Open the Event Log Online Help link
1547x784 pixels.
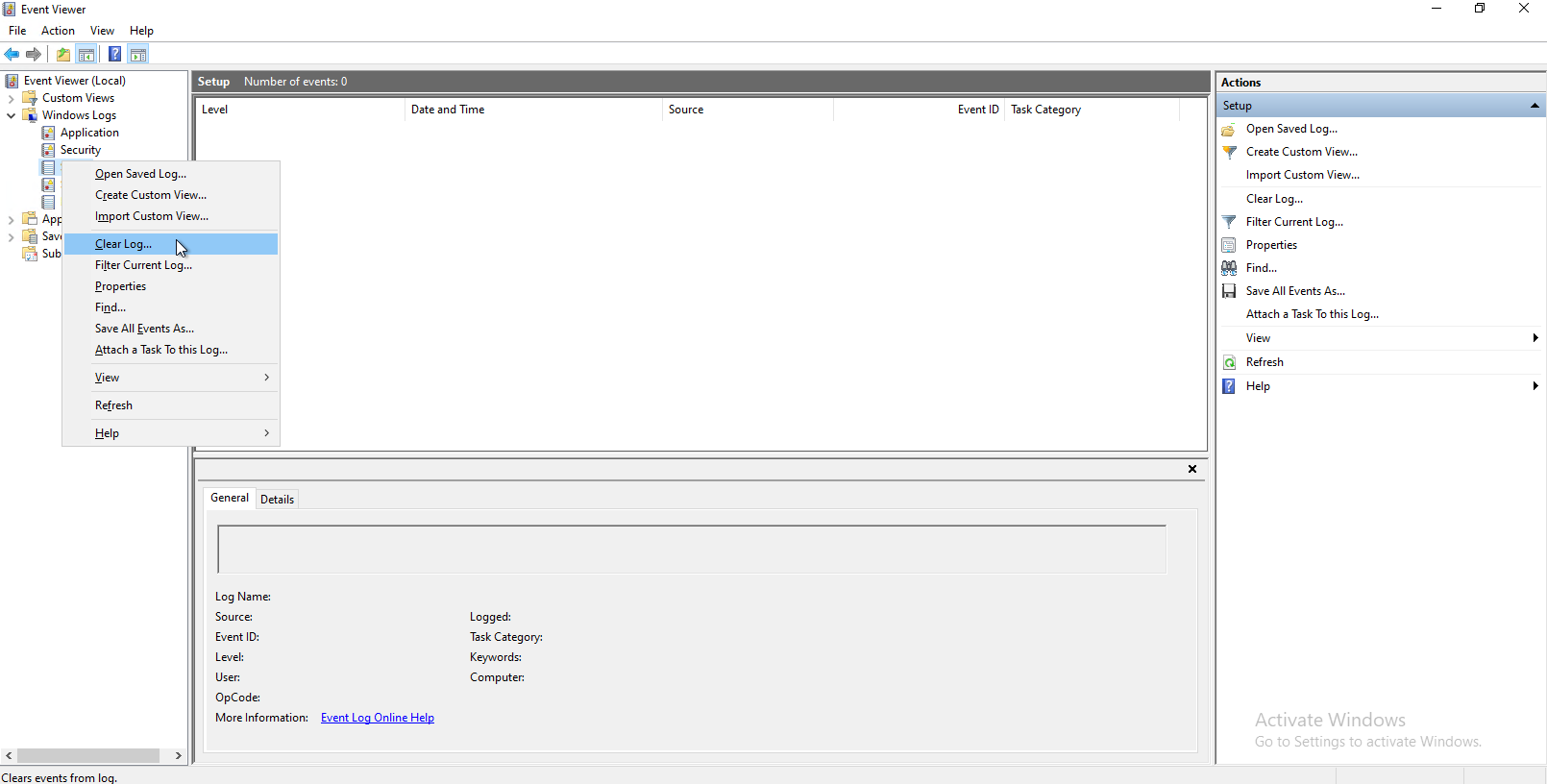pyautogui.click(x=378, y=718)
